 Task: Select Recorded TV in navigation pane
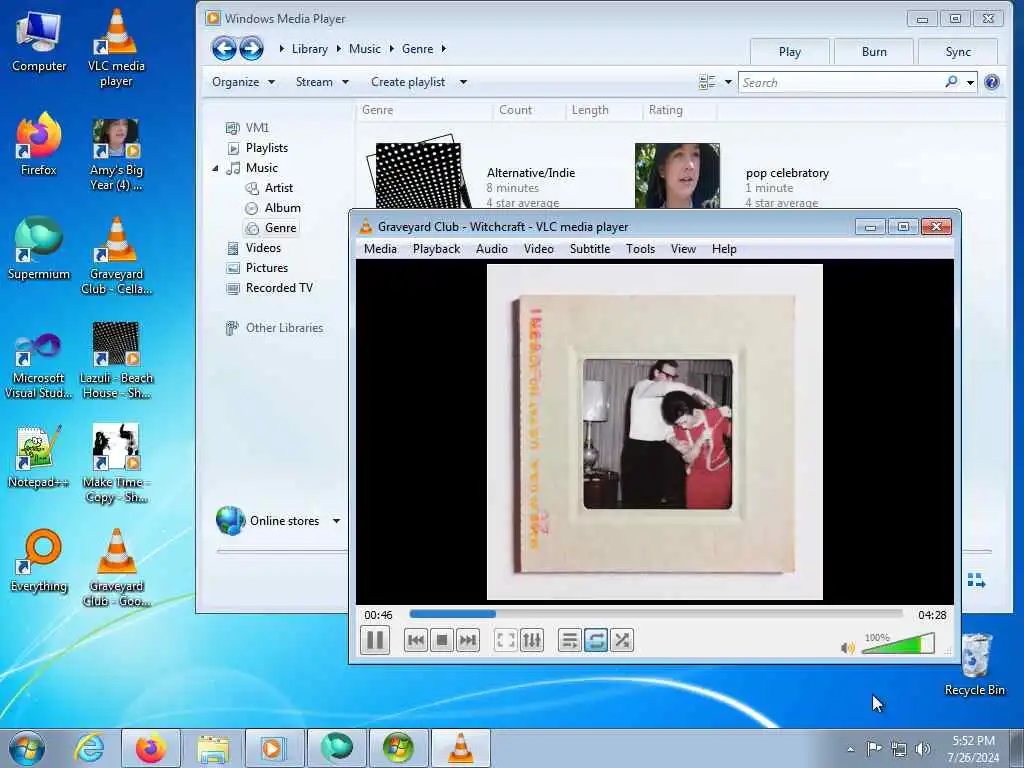270,288
